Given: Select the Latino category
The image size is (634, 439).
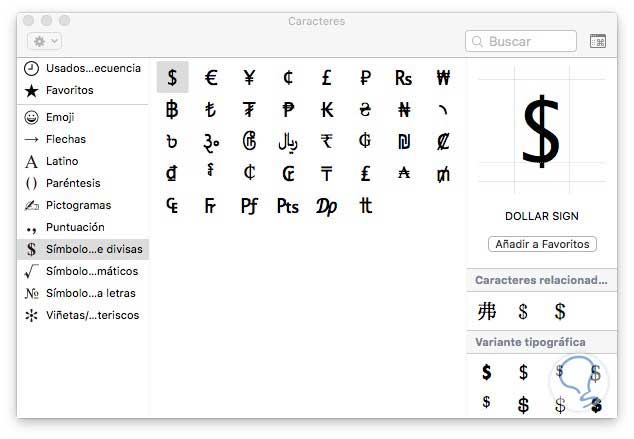Looking at the screenshot, I should pyautogui.click(x=62, y=161).
